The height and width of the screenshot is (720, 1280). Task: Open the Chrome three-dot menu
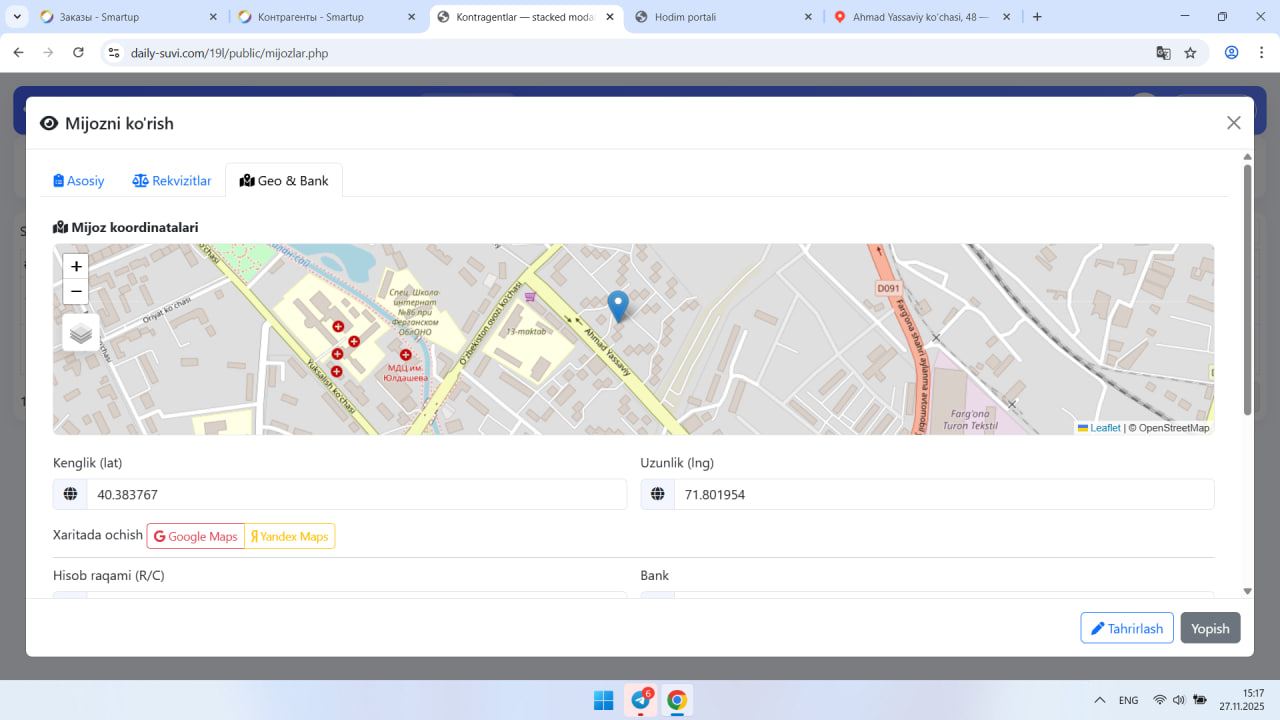(1259, 53)
